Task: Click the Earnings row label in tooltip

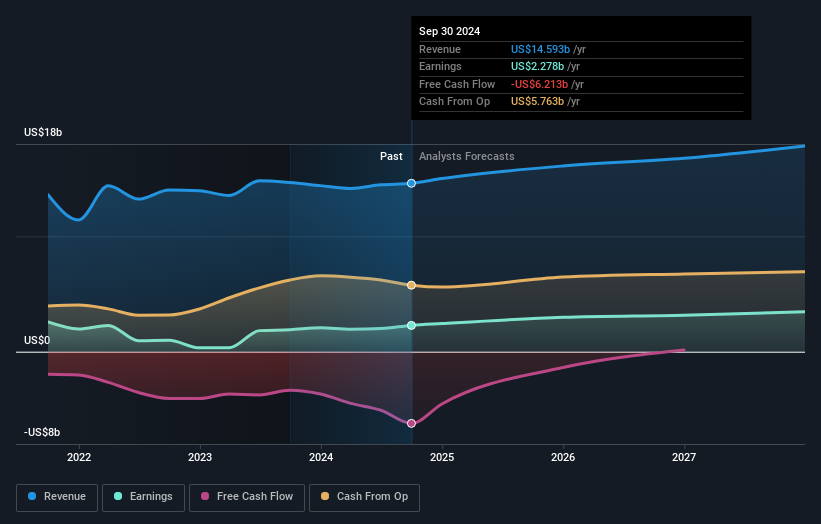Action: (440, 66)
